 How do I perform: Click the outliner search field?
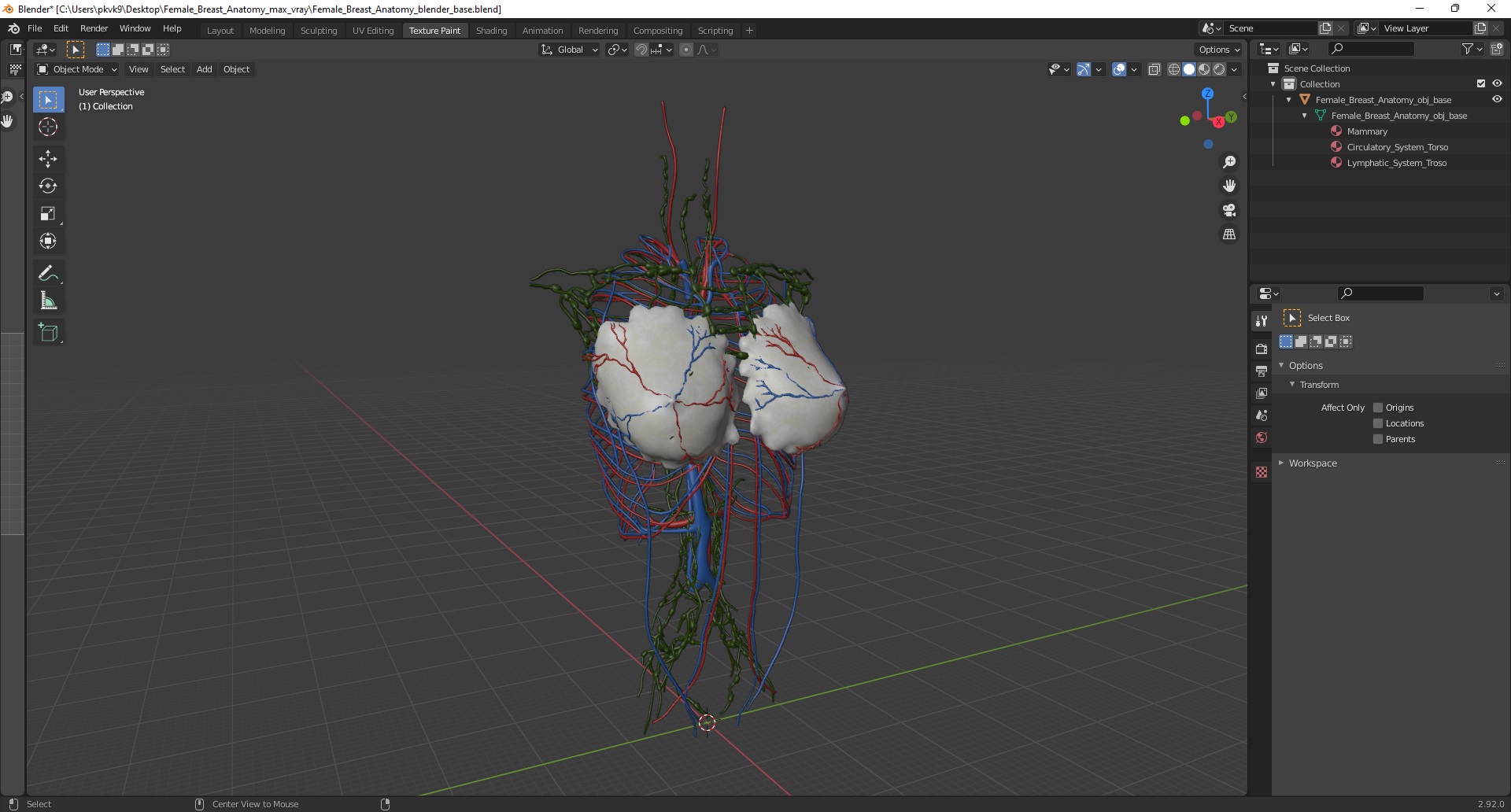[1370, 49]
